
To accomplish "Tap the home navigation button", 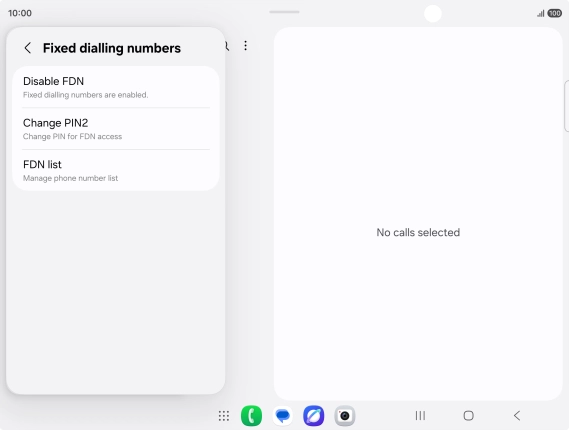I will coord(468,416).
